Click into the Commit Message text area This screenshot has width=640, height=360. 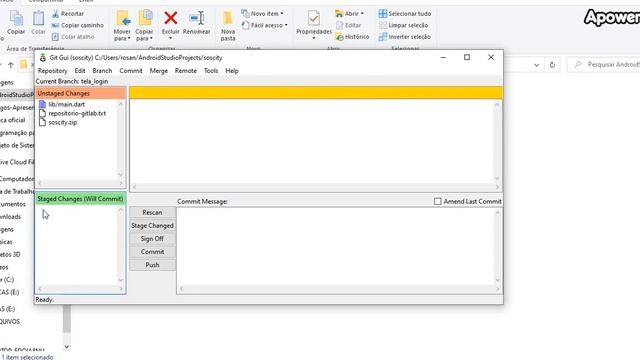tap(336, 246)
